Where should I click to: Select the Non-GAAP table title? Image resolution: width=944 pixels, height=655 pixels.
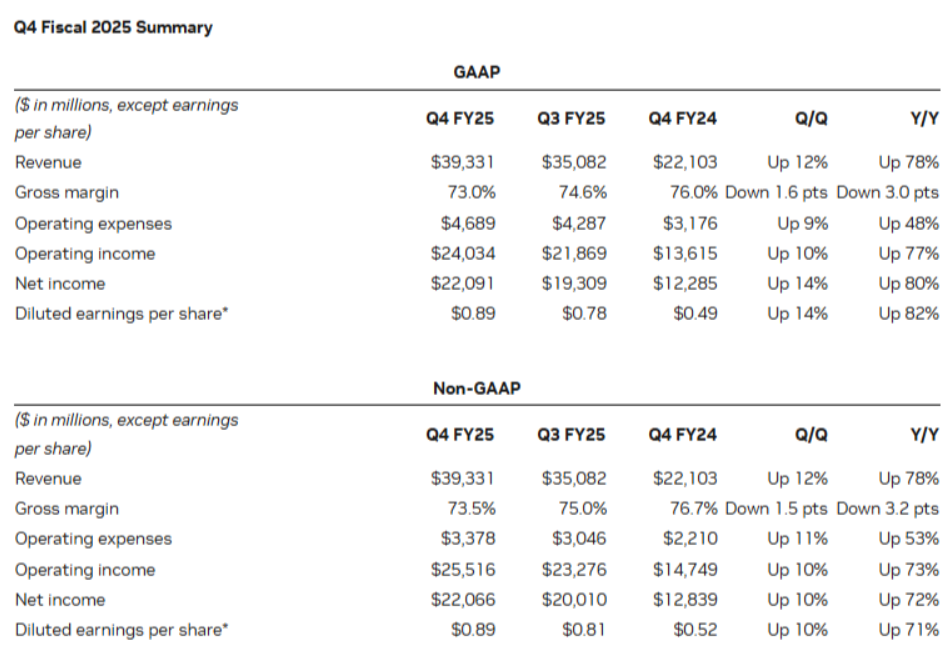pyautogui.click(x=477, y=389)
